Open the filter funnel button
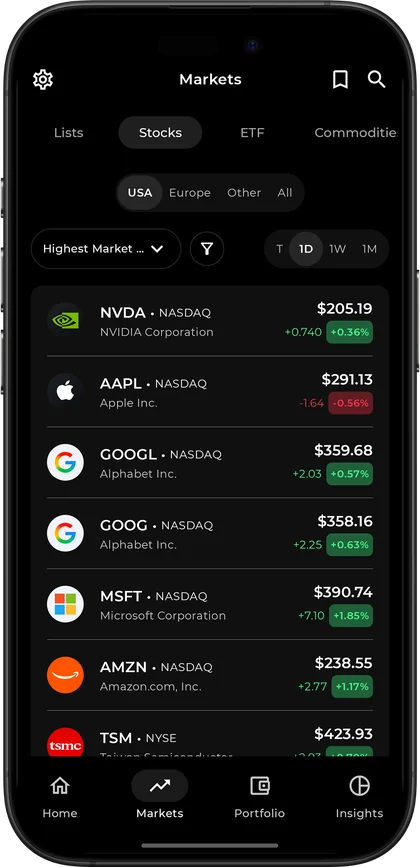The image size is (420, 867). pos(207,249)
